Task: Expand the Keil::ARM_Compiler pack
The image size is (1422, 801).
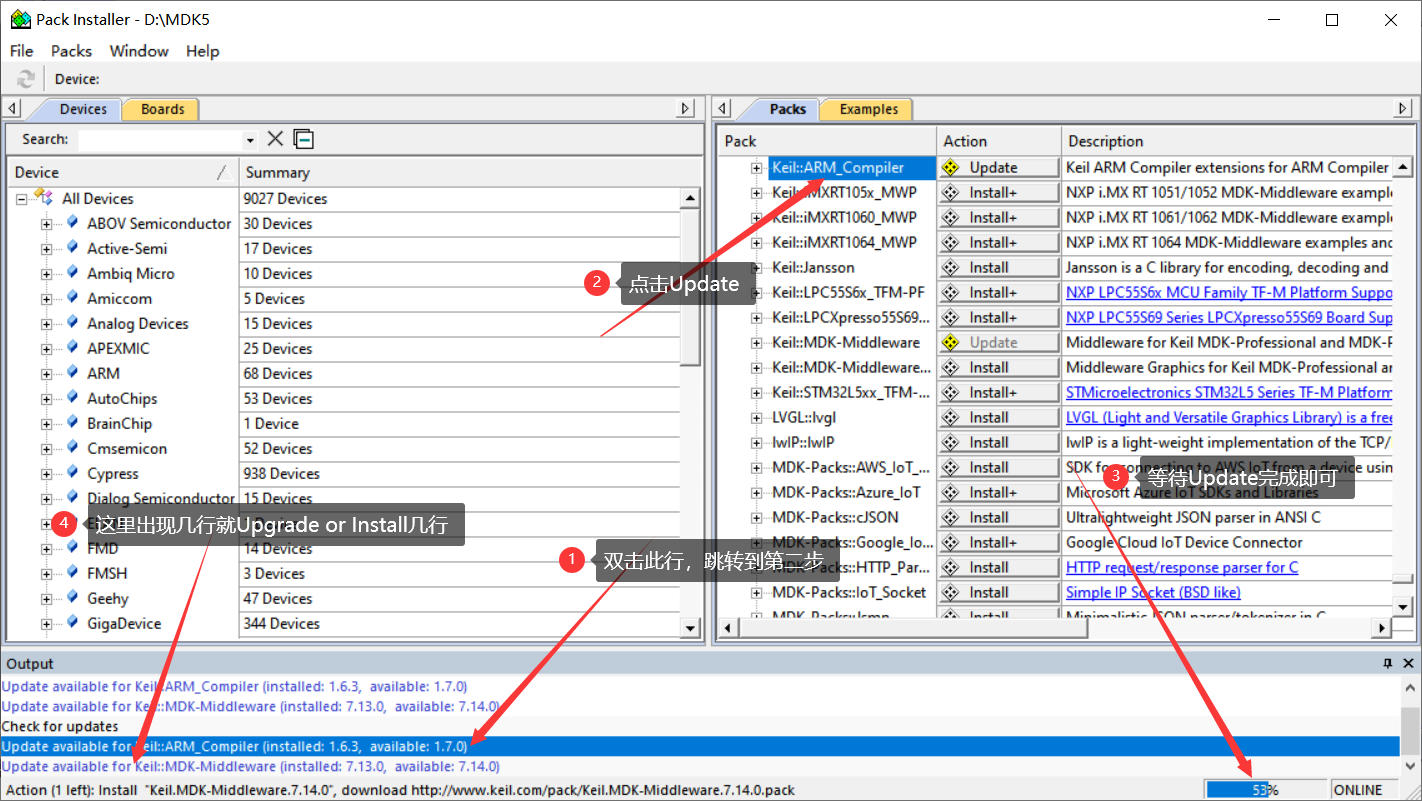Action: 757,168
